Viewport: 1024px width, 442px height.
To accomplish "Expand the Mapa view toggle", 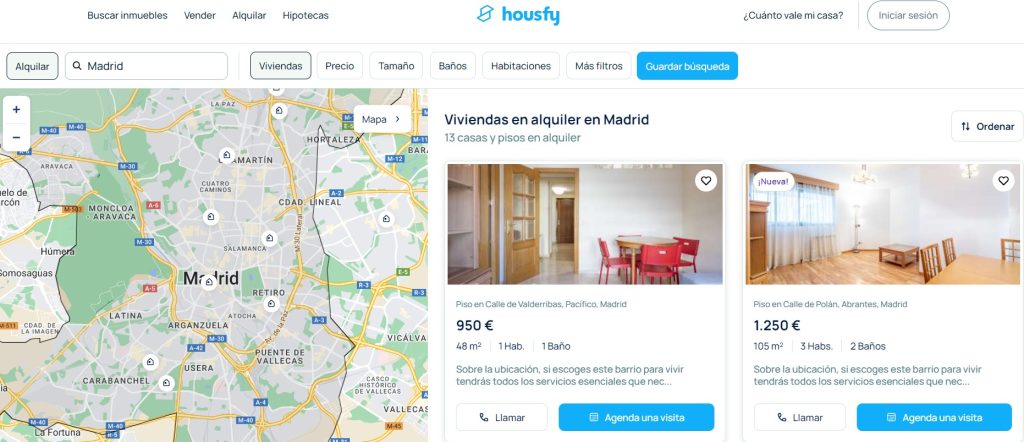I will tap(382, 119).
